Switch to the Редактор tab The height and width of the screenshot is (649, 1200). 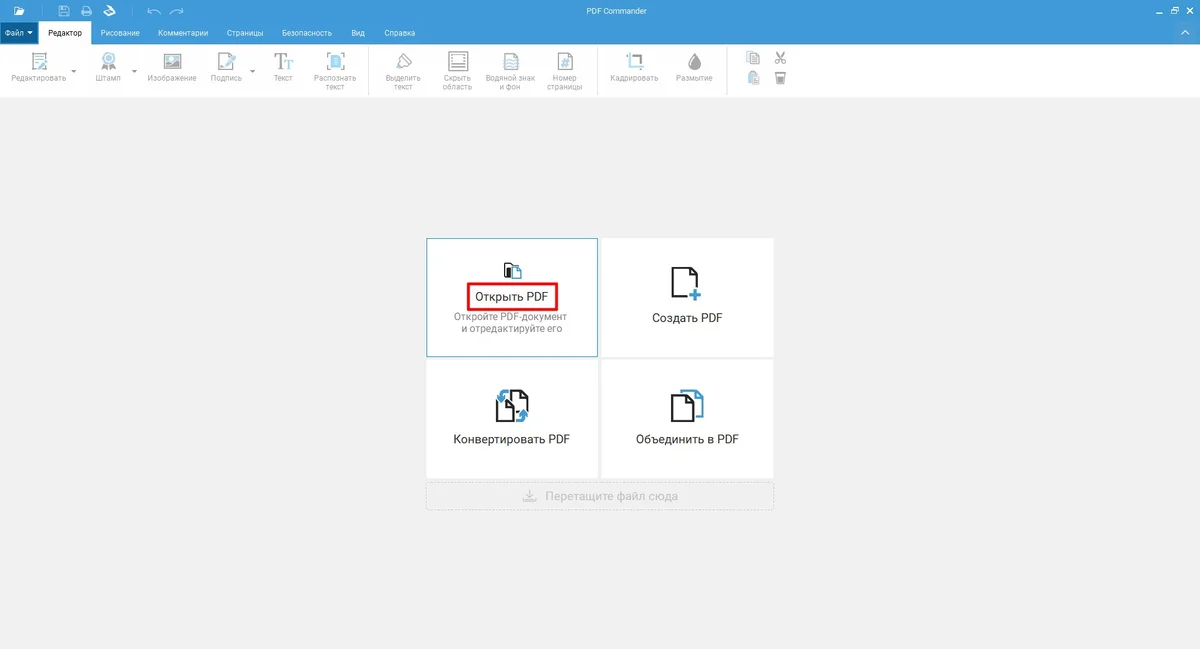[65, 33]
